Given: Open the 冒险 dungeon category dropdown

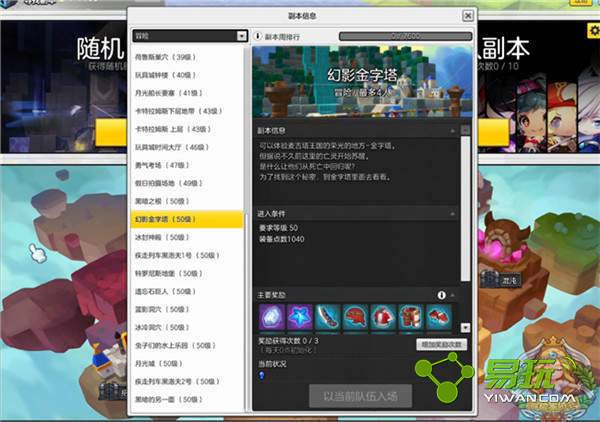Looking at the screenshot, I should 190,36.
